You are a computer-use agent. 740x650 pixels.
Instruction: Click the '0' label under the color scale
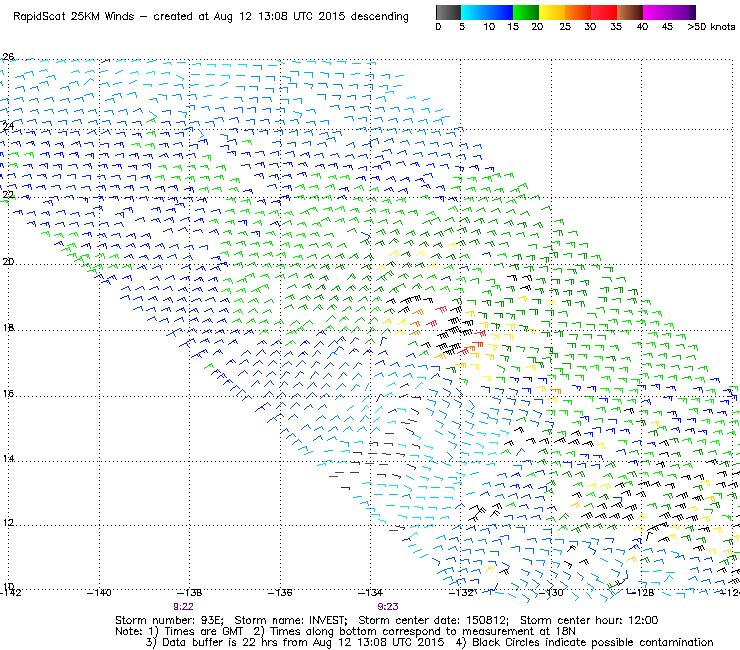[x=438, y=27]
